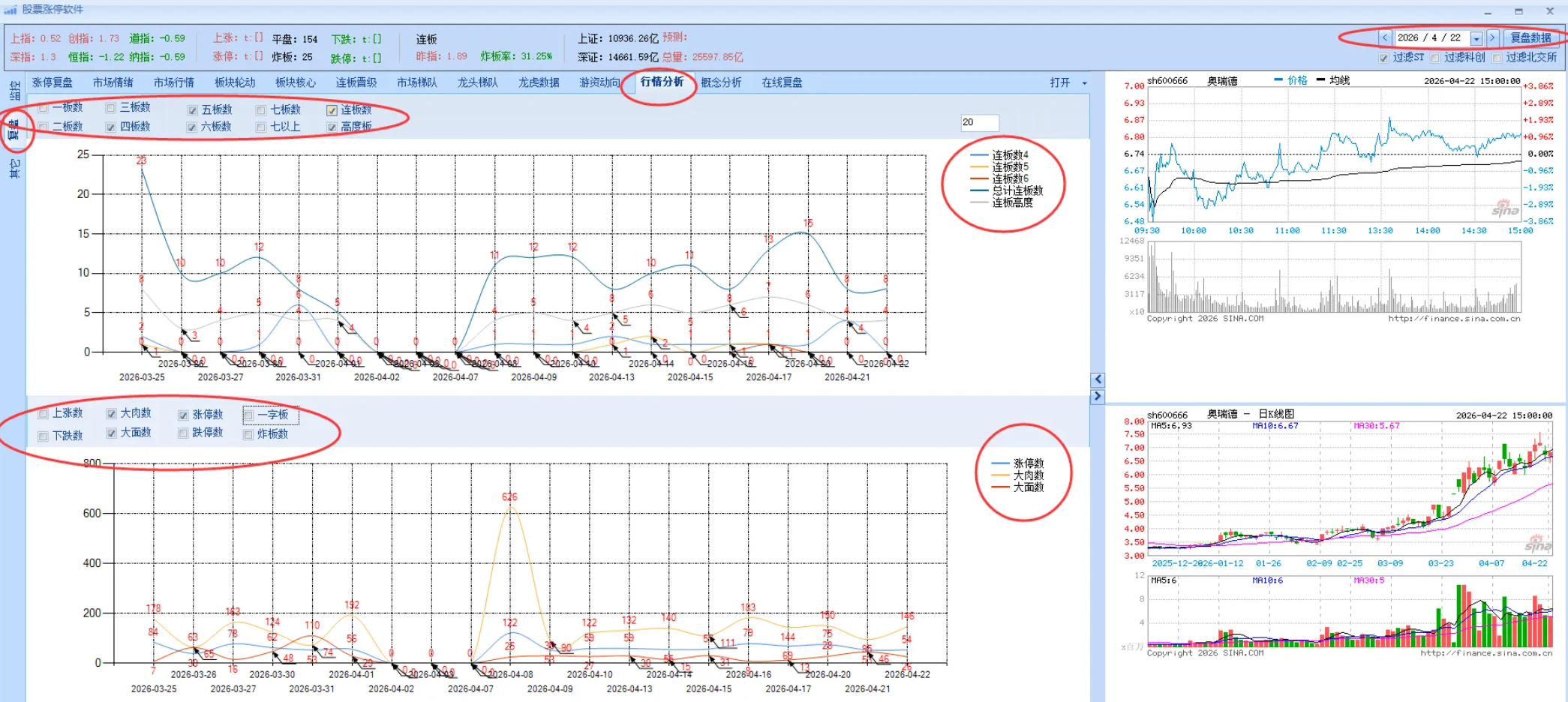This screenshot has height=702, width=1568.
Task: Click the next date arrow button
Action: pyautogui.click(x=1492, y=37)
